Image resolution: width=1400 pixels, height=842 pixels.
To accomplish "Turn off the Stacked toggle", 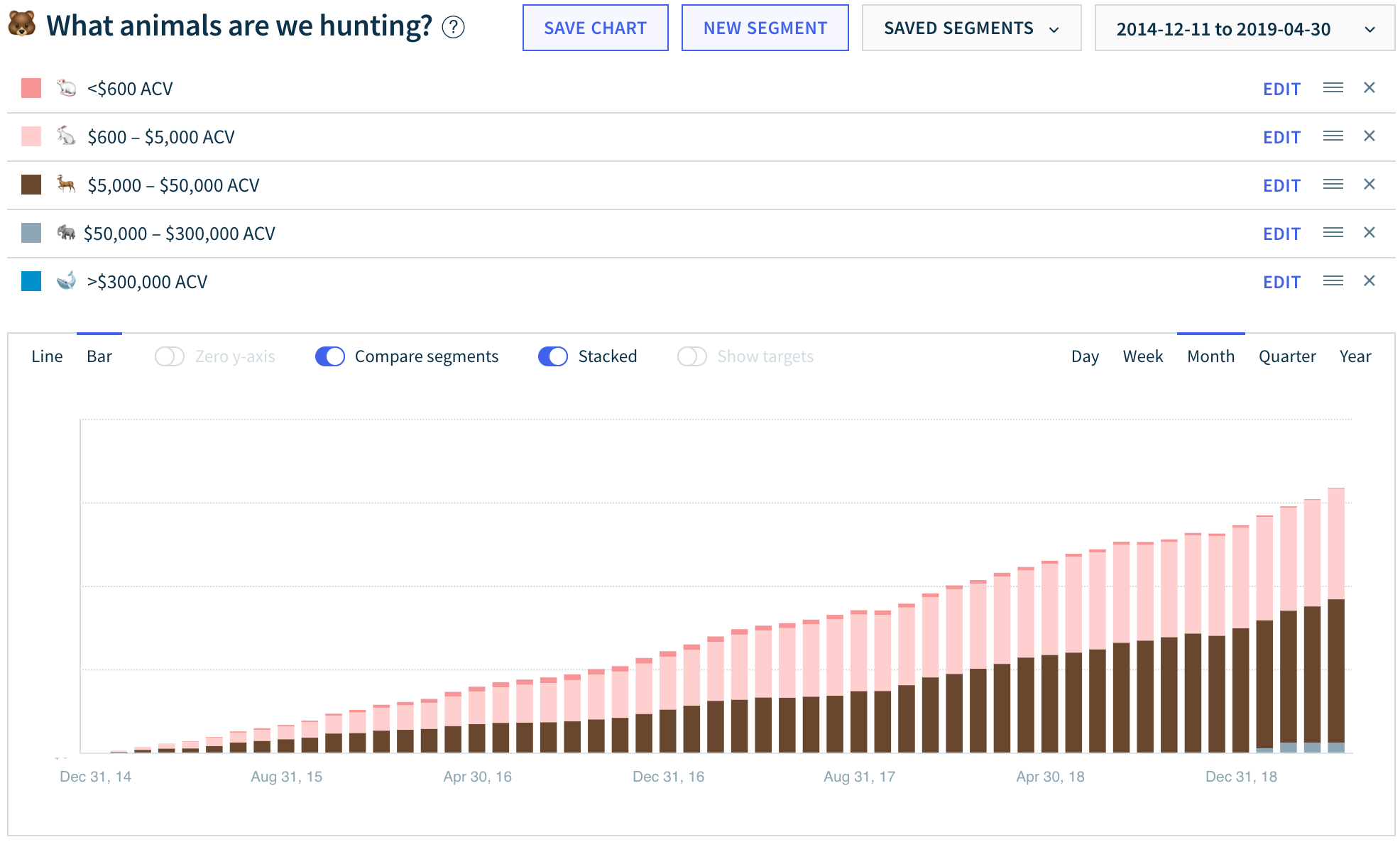I will click(x=553, y=356).
